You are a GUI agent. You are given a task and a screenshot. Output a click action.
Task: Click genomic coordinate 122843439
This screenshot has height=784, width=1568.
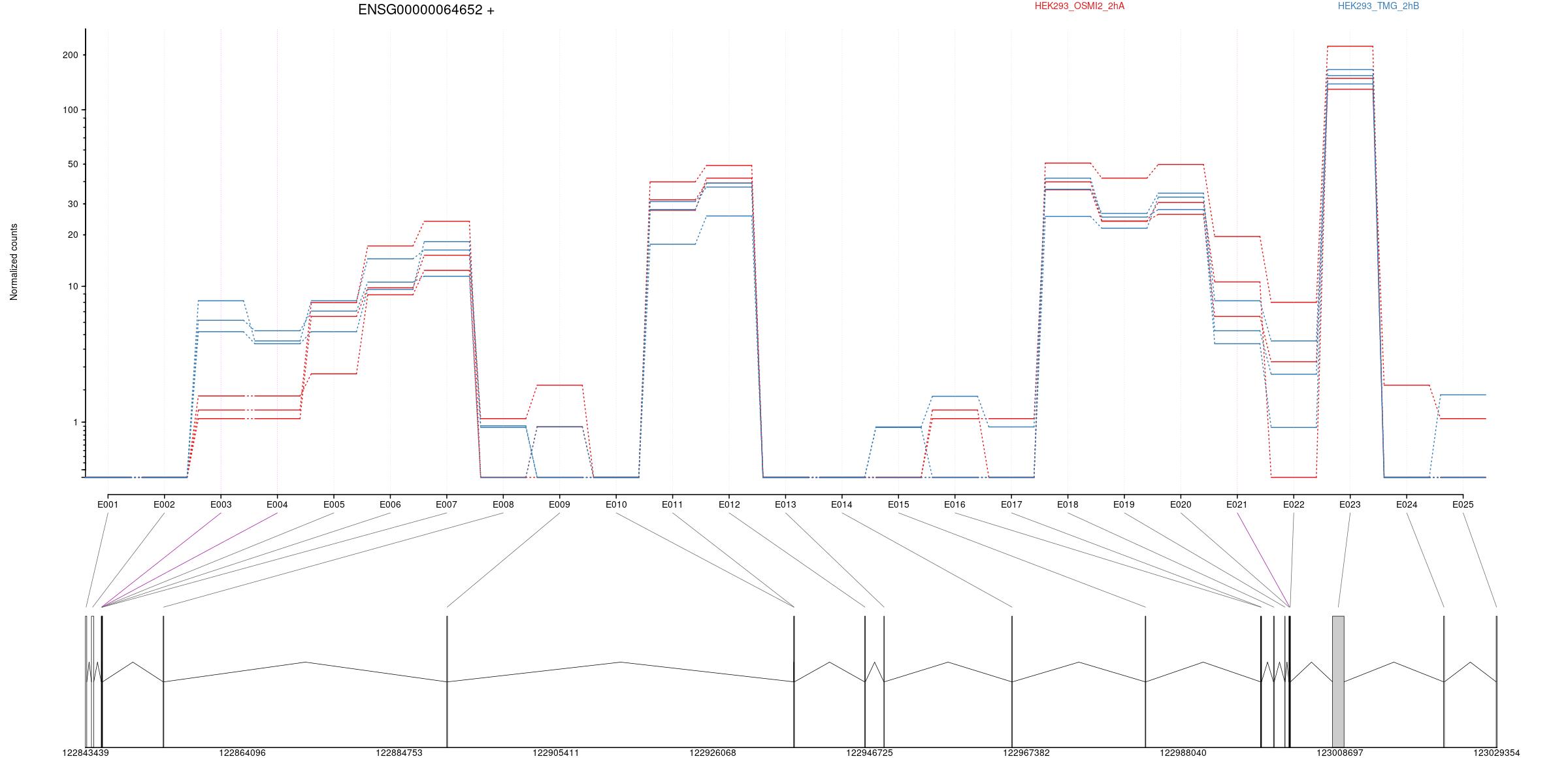click(x=86, y=753)
